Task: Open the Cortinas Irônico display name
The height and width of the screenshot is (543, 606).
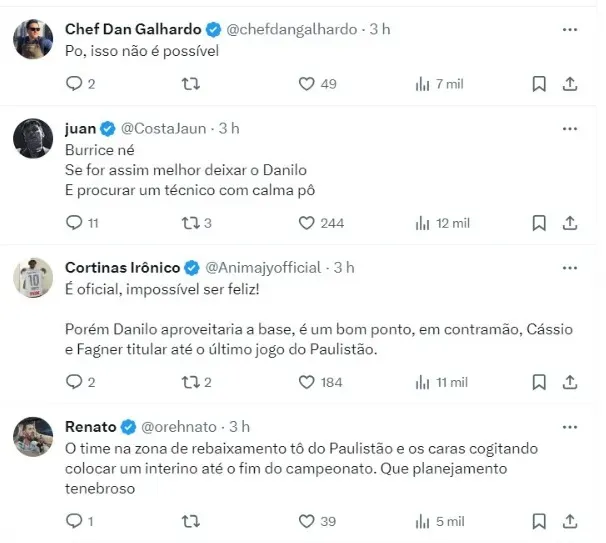Action: tap(122, 268)
